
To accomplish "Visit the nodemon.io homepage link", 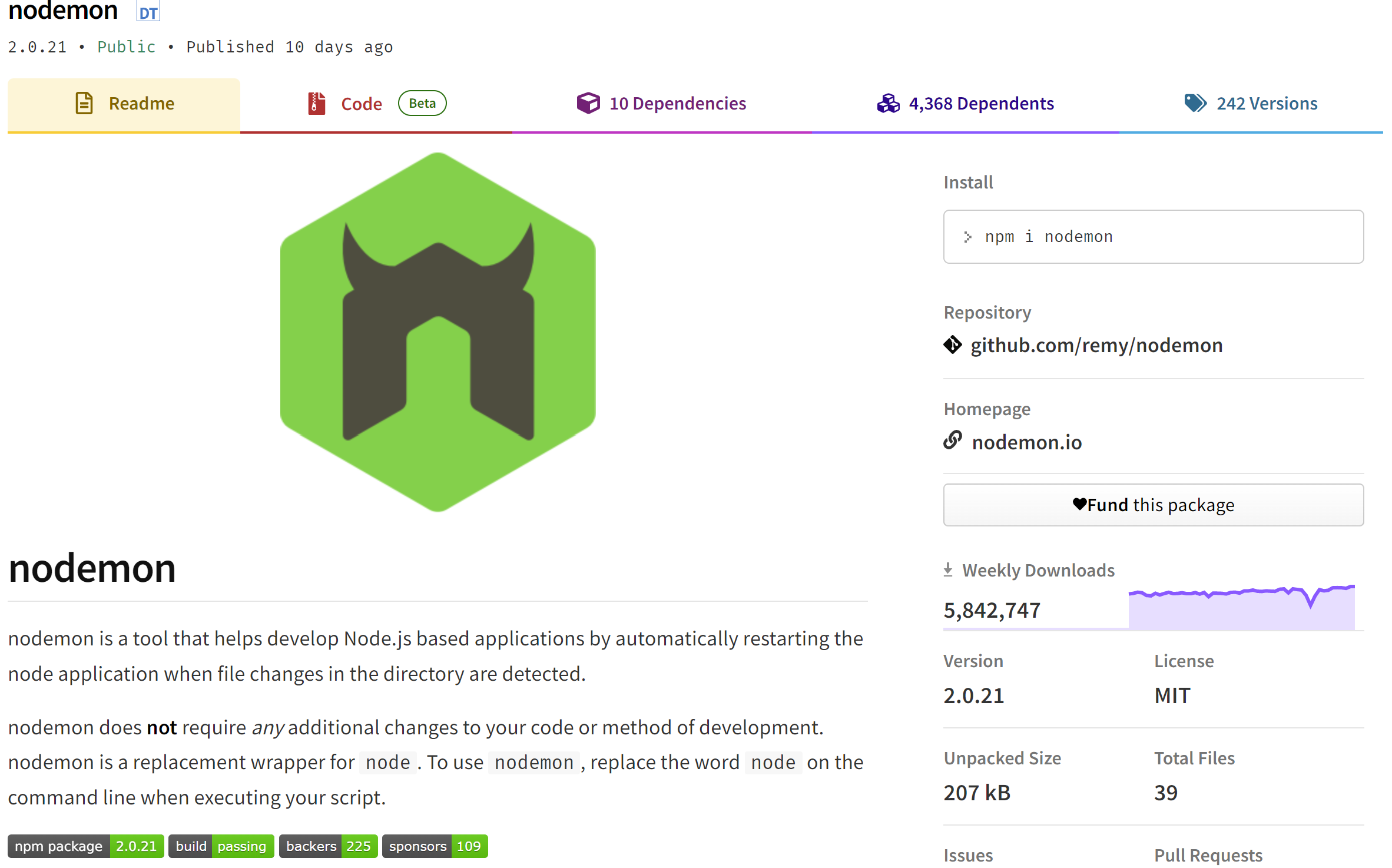I will [1026, 442].
